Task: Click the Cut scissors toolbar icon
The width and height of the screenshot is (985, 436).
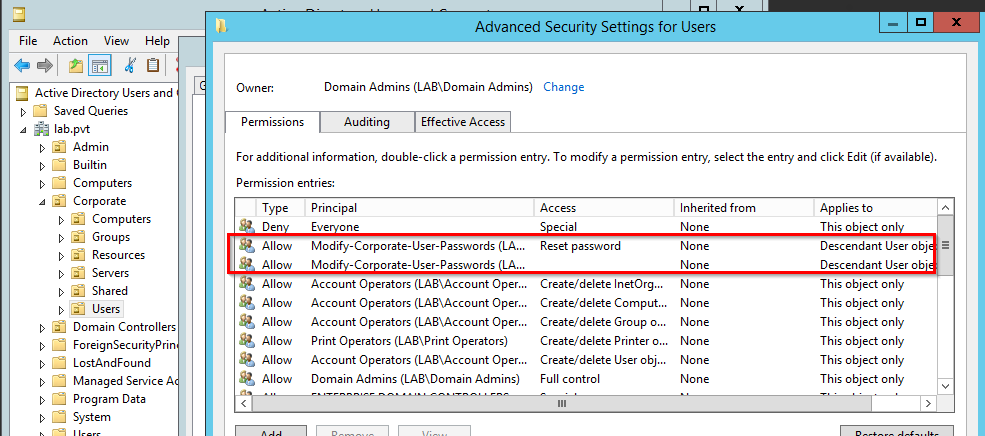Action: point(131,65)
